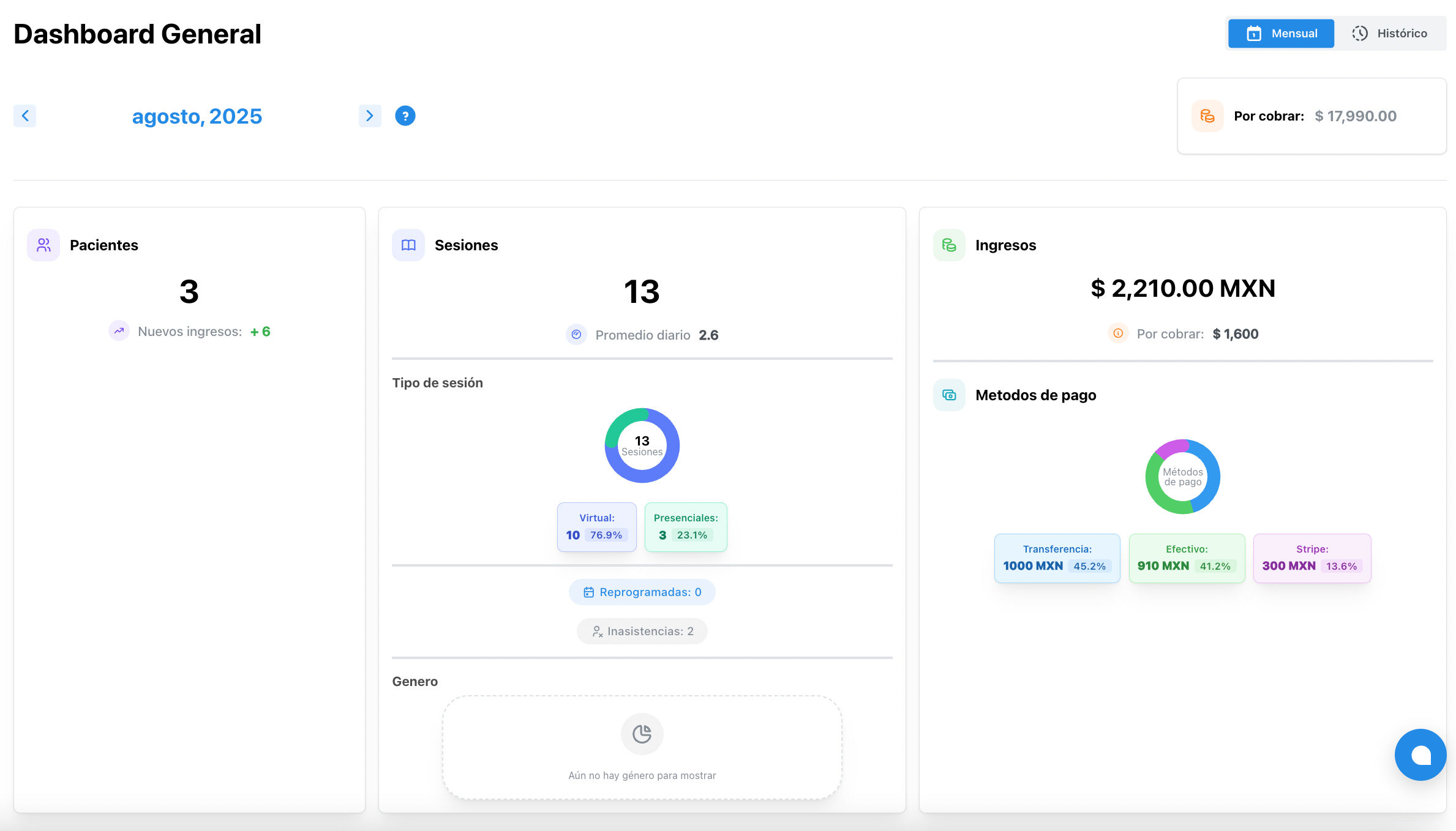The width and height of the screenshot is (1456, 831).
Task: Click the agosto, 2025 month label
Action: [x=197, y=116]
